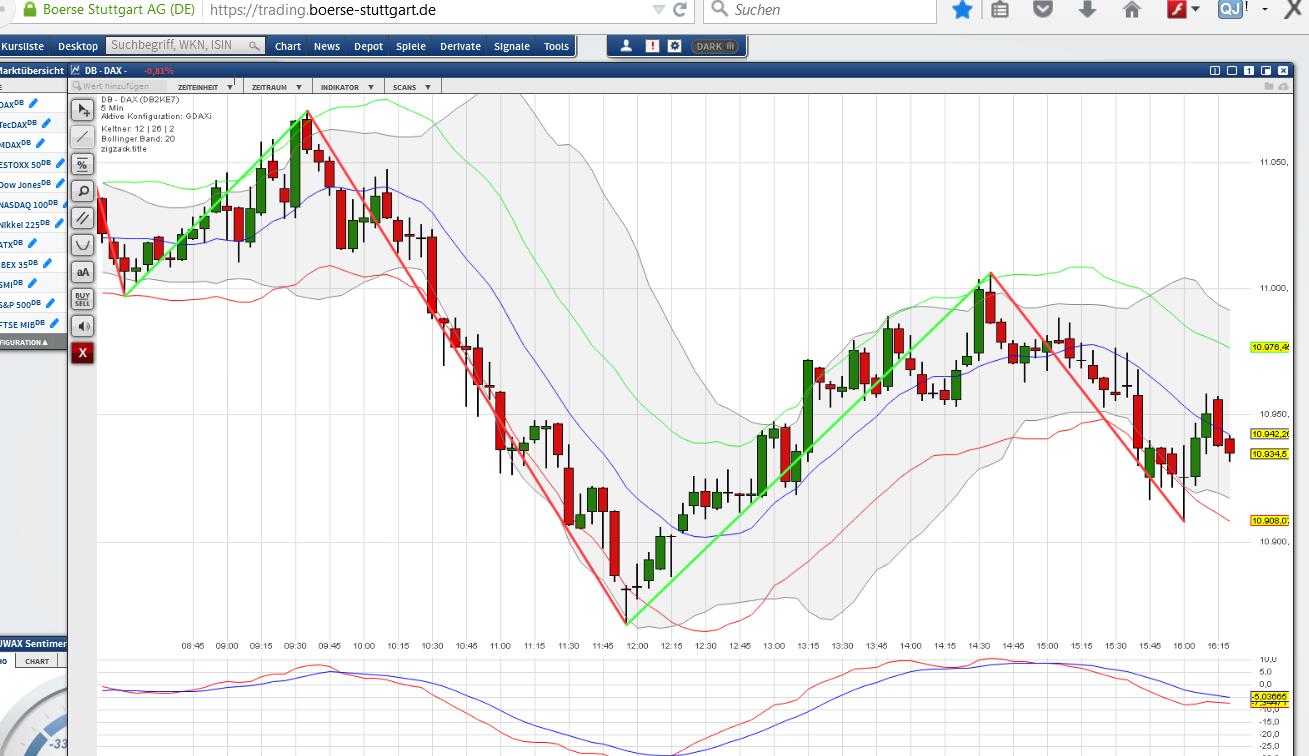
Task: Select IBEX 35 in market overview
Action: pyautogui.click(x=18, y=264)
